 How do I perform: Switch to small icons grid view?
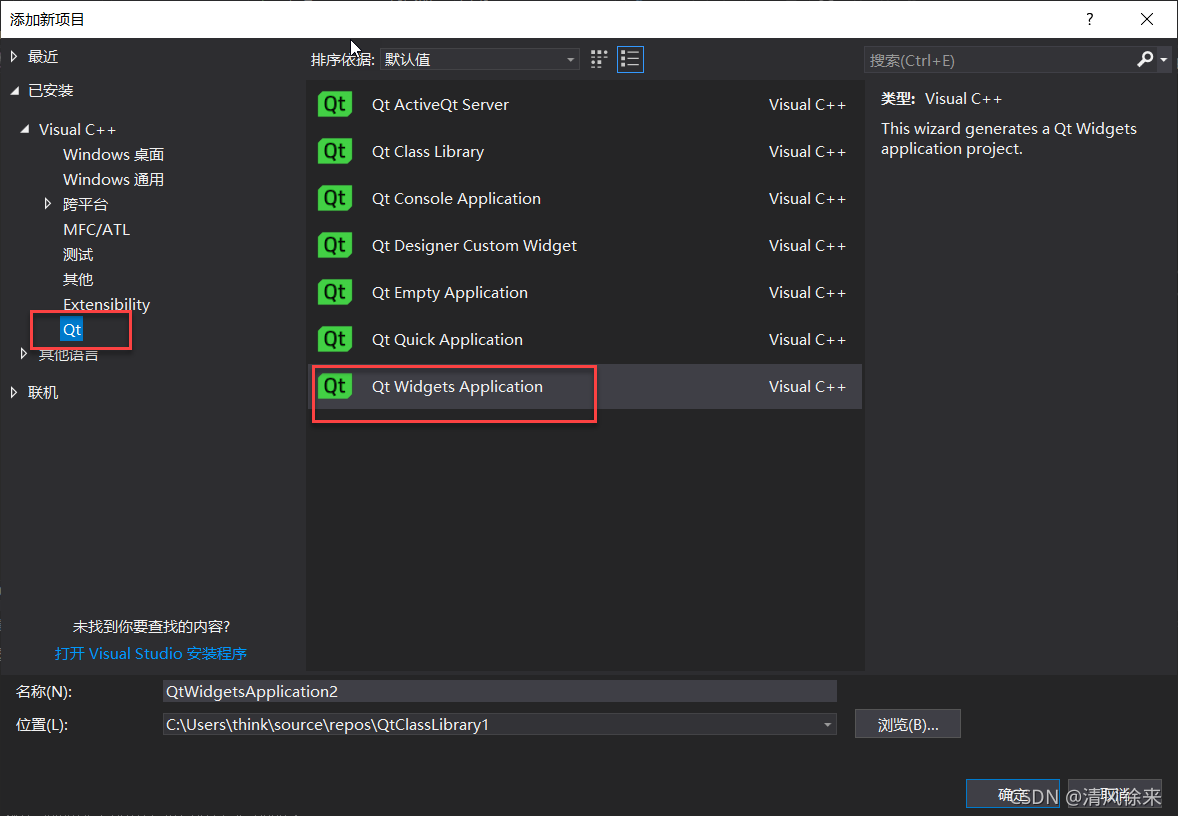[x=599, y=59]
